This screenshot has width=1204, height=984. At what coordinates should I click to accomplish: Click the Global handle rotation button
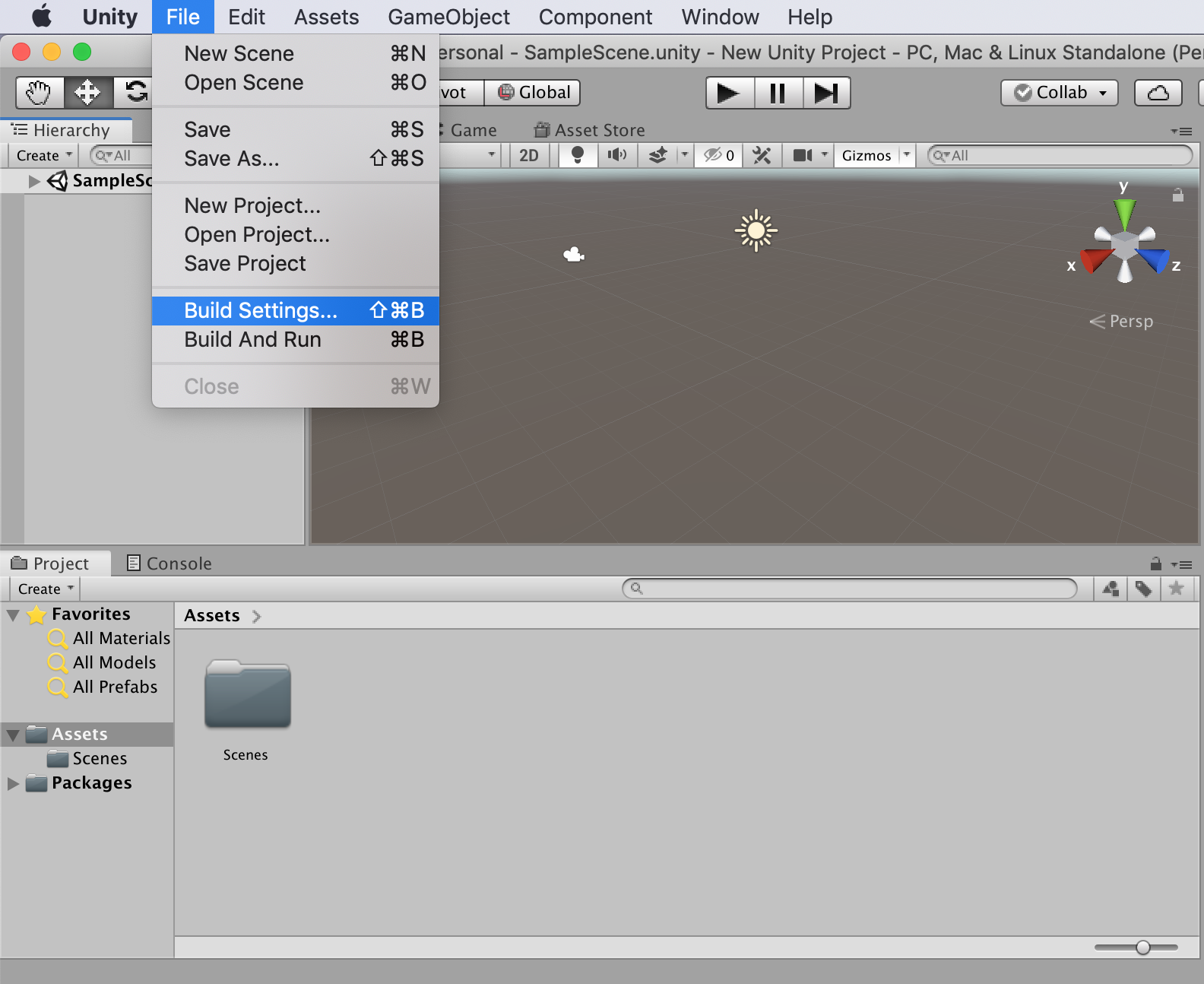click(x=534, y=93)
